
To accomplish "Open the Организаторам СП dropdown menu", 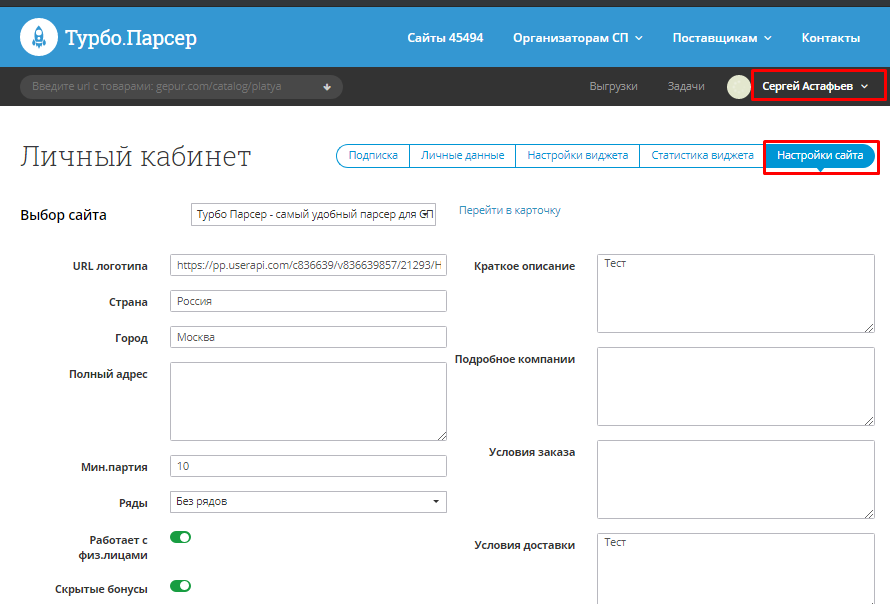I will click(x=577, y=38).
